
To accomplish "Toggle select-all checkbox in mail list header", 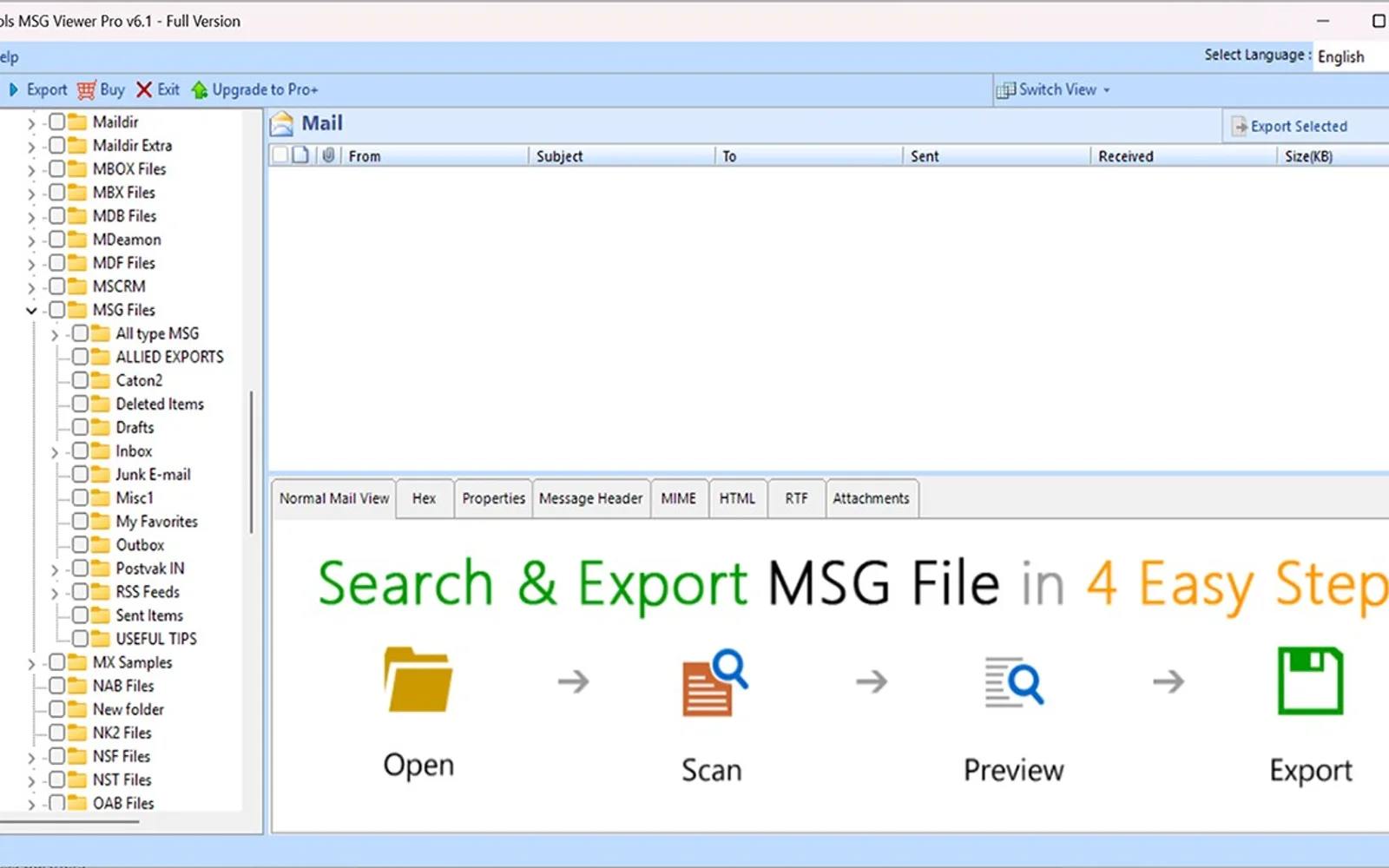I will 280,155.
